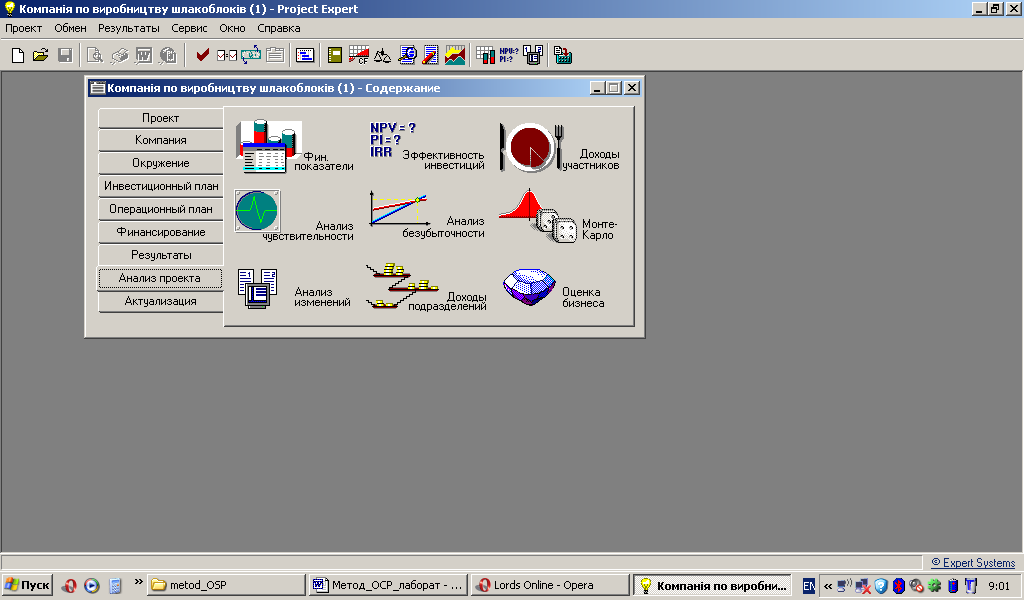
Task: Switch to Операционный план section tab
Action: (161, 210)
